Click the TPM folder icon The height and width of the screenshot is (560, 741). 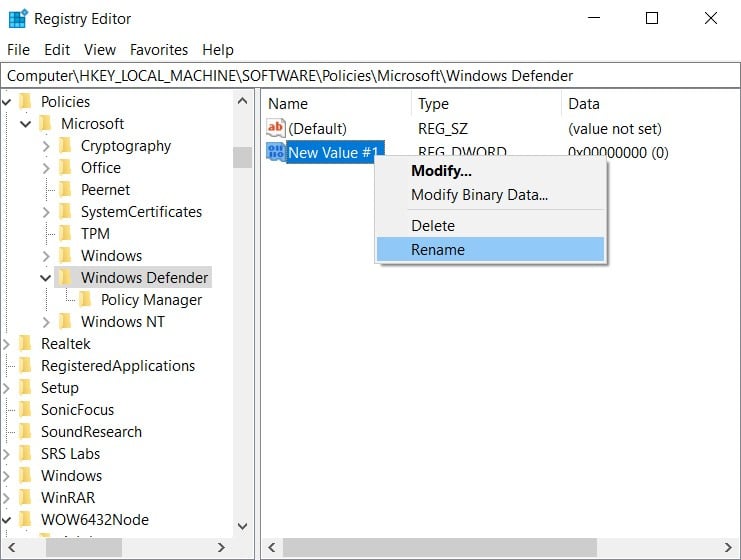tap(65, 233)
